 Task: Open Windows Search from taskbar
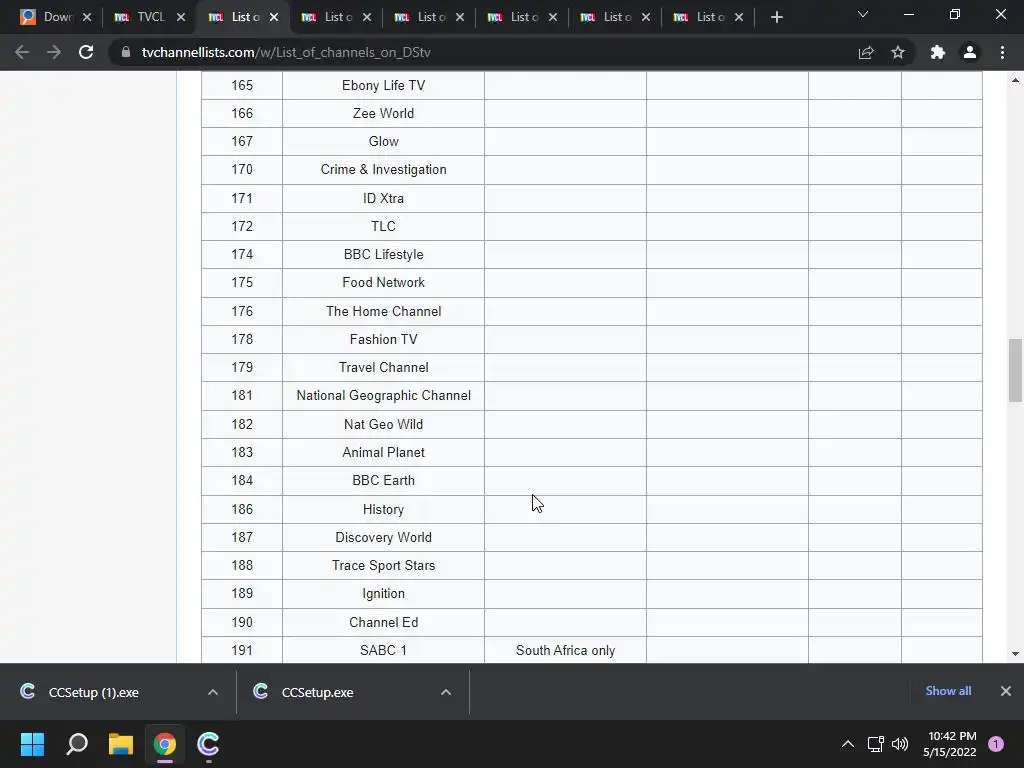pos(77,744)
